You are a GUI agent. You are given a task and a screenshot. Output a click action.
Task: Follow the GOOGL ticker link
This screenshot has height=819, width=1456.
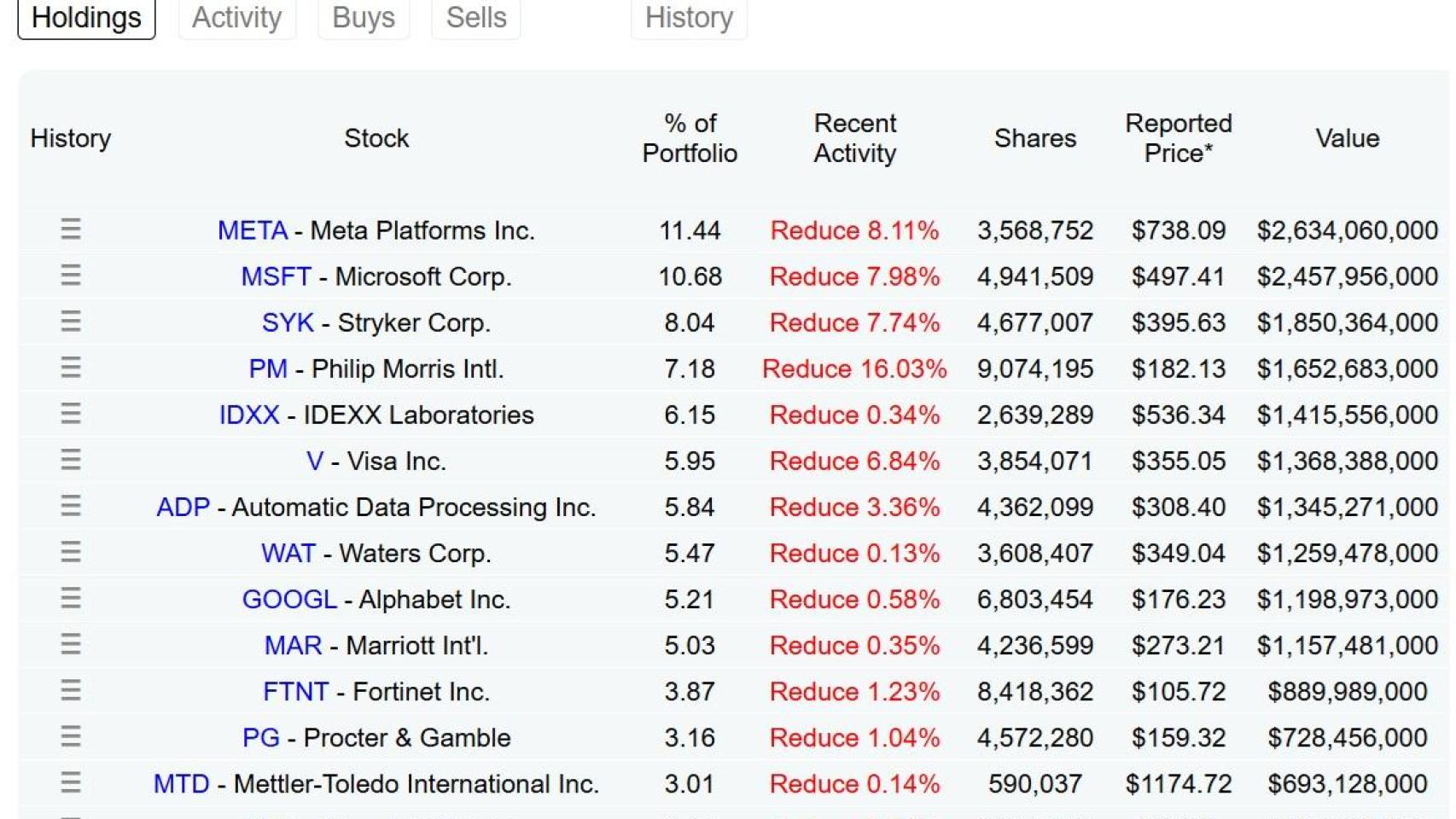pyautogui.click(x=289, y=599)
